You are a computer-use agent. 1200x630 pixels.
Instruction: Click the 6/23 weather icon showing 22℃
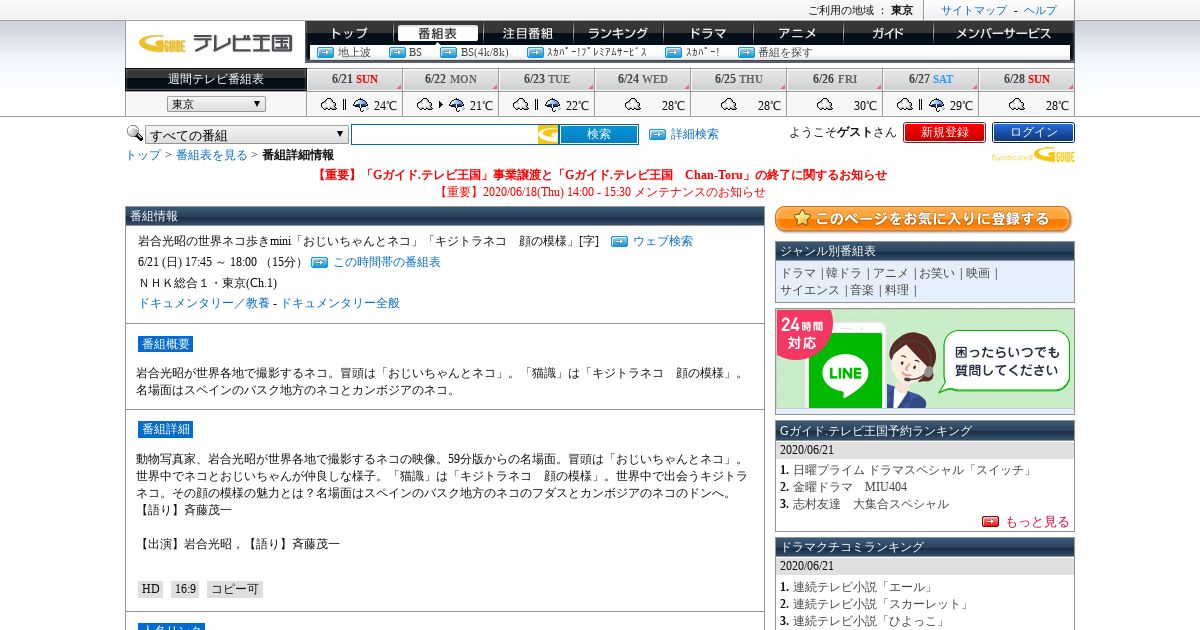click(536, 104)
